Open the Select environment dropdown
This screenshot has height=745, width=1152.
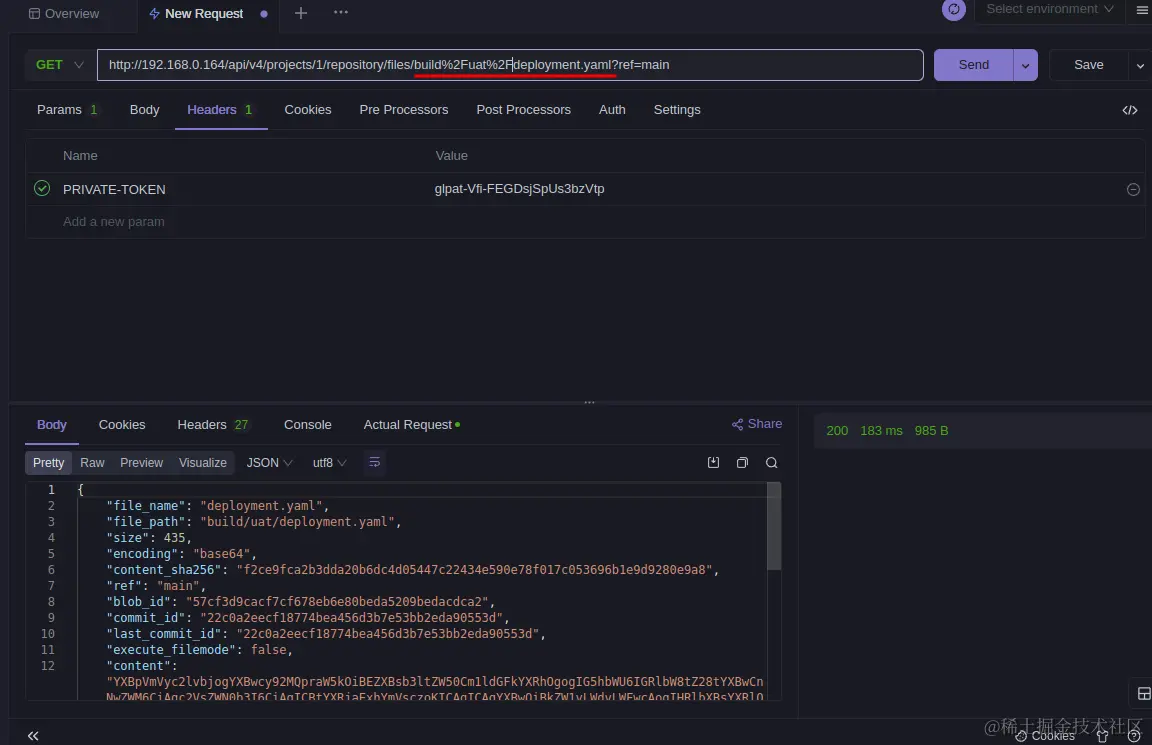(1050, 9)
